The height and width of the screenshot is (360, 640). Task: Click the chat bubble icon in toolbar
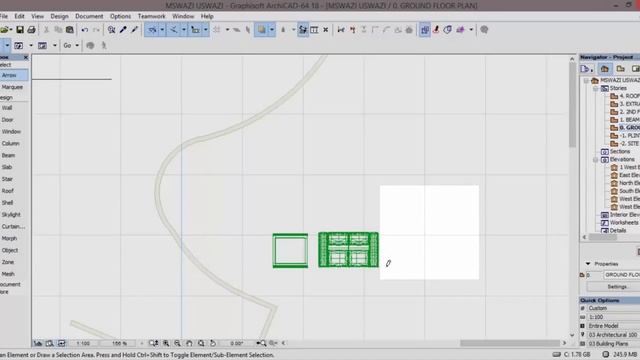(484, 30)
